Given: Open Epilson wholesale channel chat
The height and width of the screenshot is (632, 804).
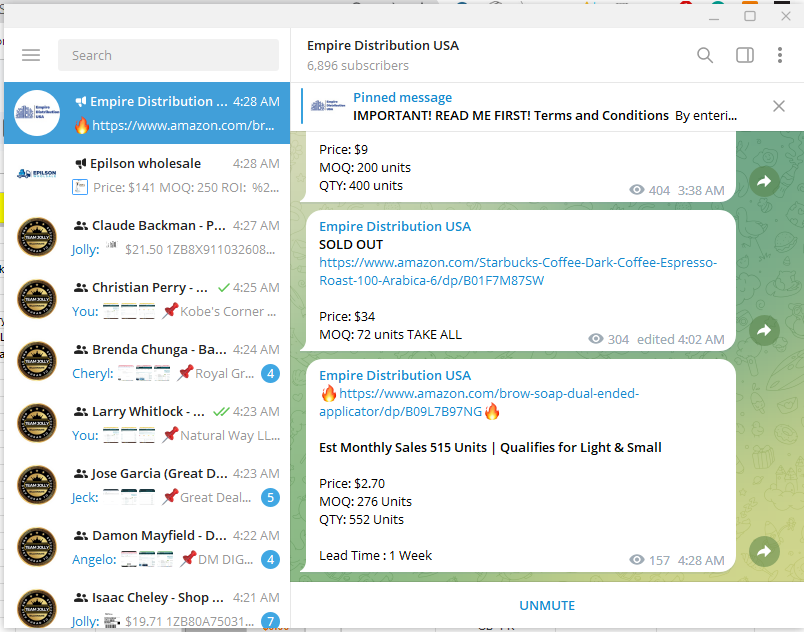Looking at the screenshot, I should click(x=147, y=175).
